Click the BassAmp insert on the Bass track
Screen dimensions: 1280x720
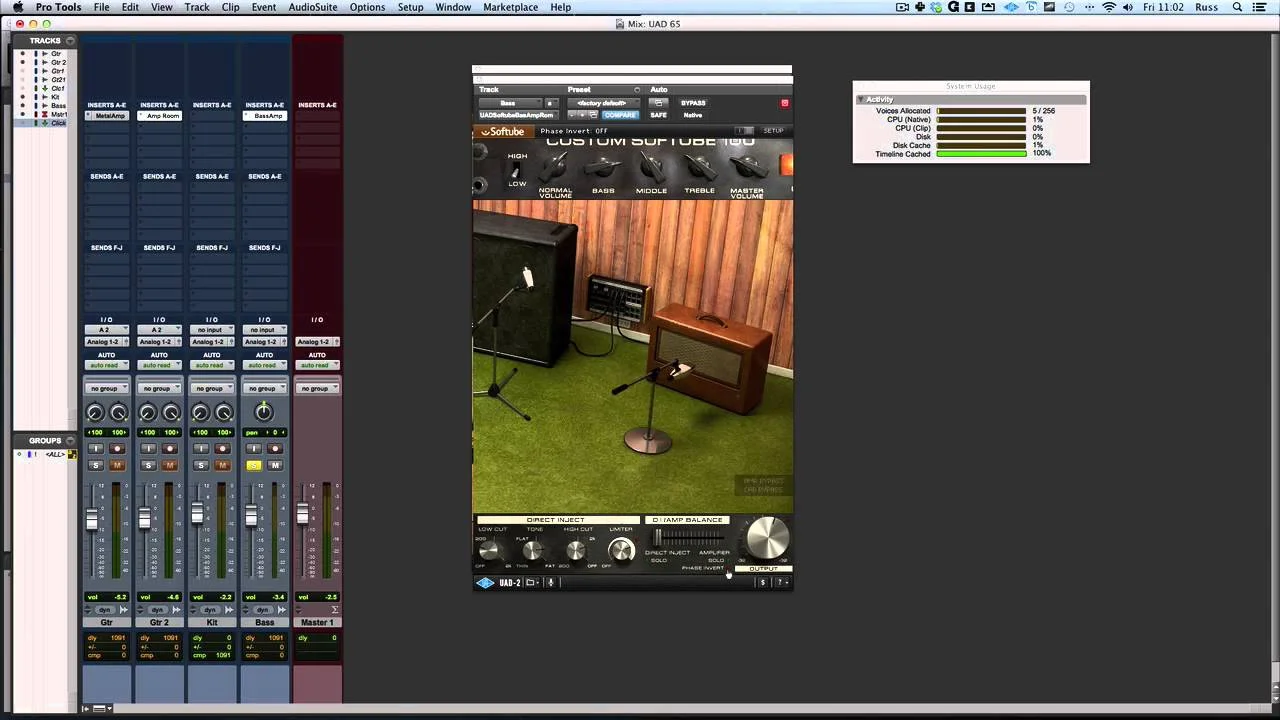tap(267, 115)
